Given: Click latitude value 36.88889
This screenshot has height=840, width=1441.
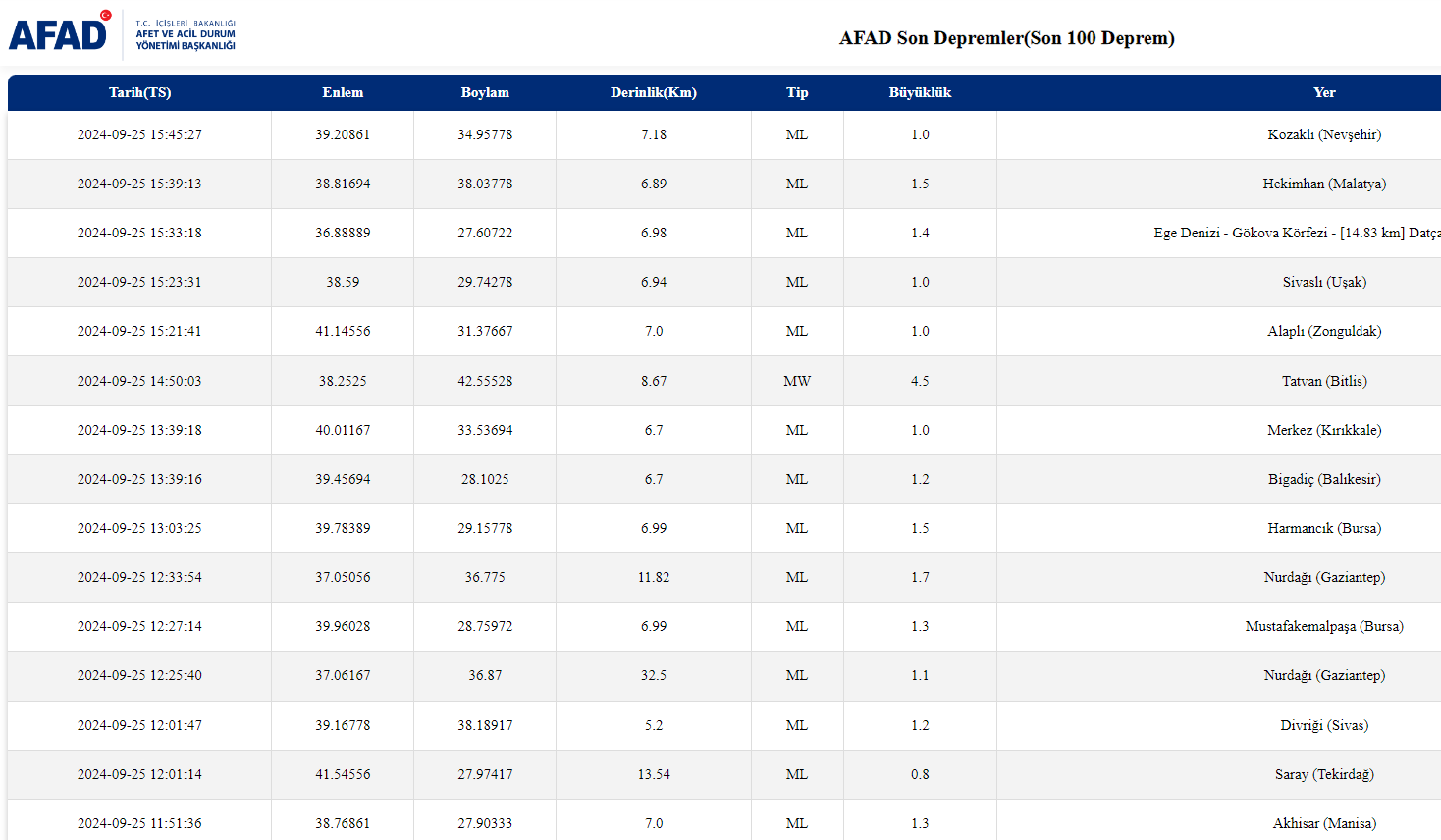Looking at the screenshot, I should click(343, 233).
